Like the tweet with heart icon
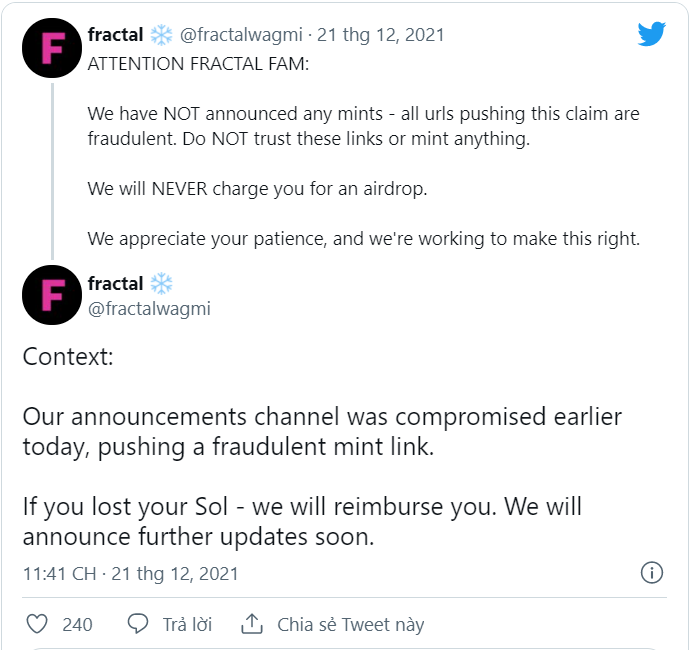 37,624
